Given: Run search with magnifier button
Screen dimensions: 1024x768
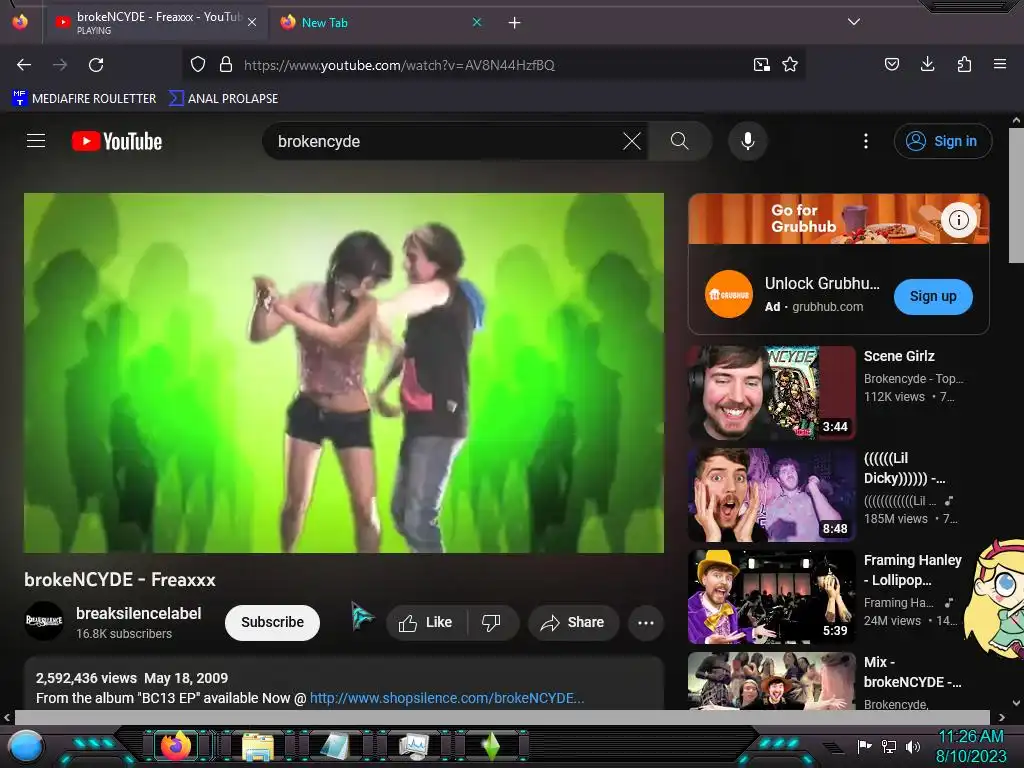Looking at the screenshot, I should [x=679, y=141].
